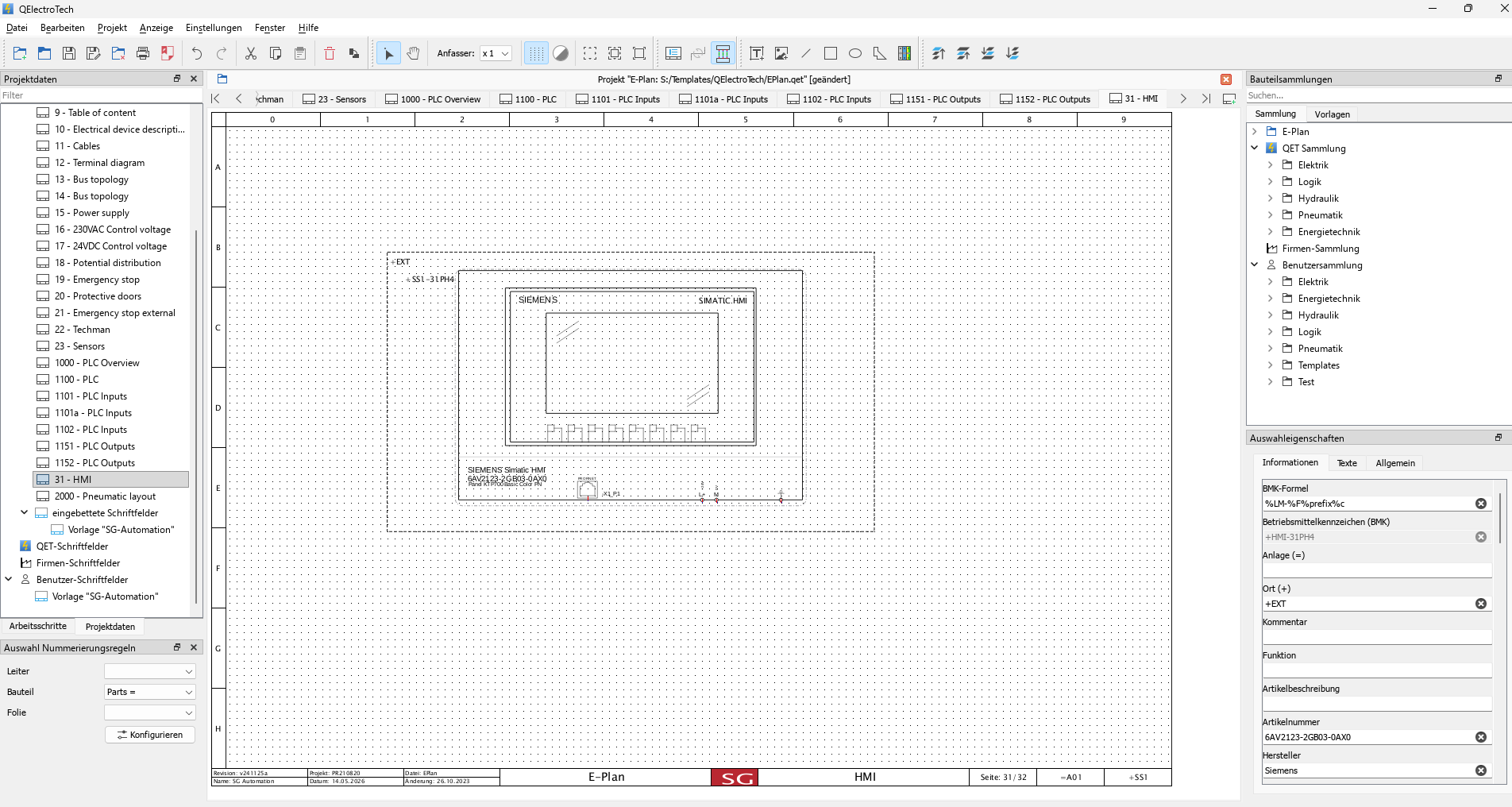Click the Kommentar input field
1512x807 pixels.
pyautogui.click(x=1377, y=637)
